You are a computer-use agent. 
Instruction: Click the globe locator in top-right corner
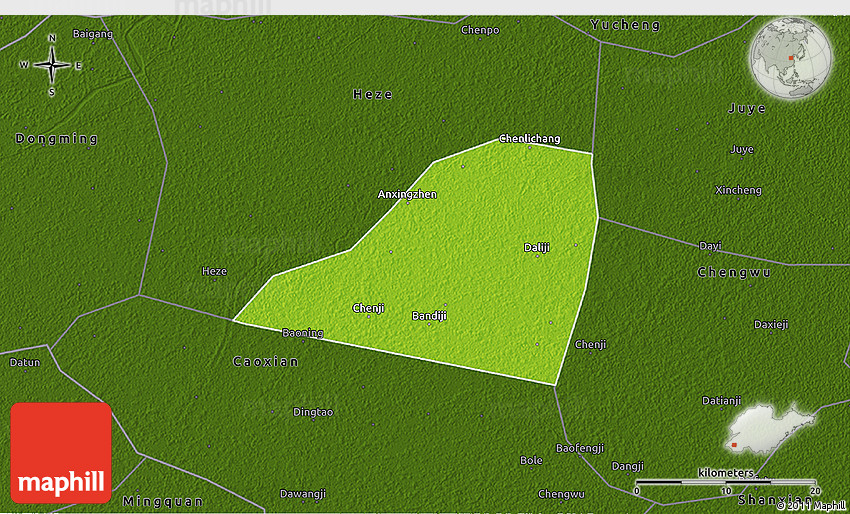790,57
